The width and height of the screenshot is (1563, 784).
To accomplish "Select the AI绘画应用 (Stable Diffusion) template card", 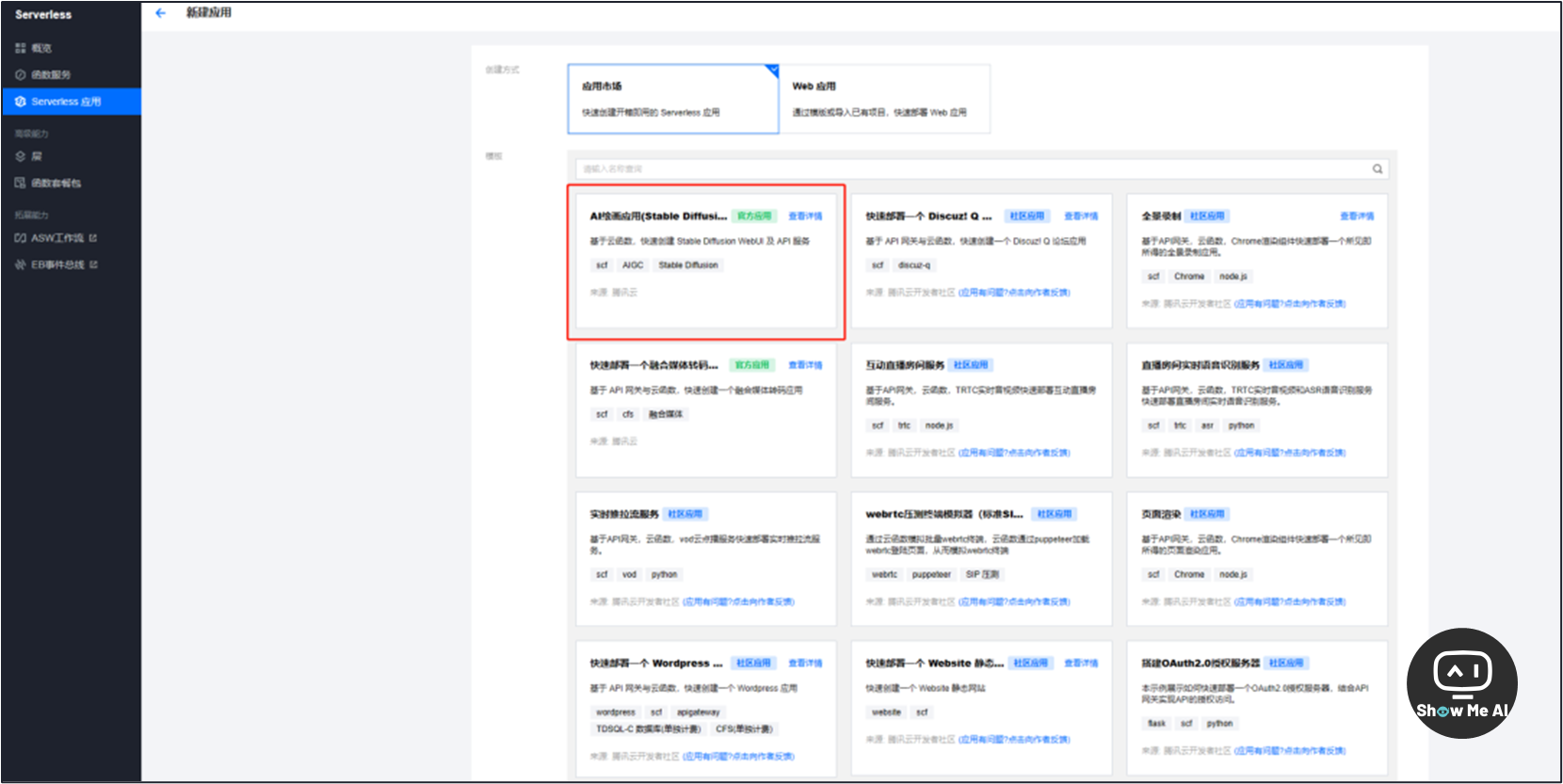I will click(x=706, y=262).
